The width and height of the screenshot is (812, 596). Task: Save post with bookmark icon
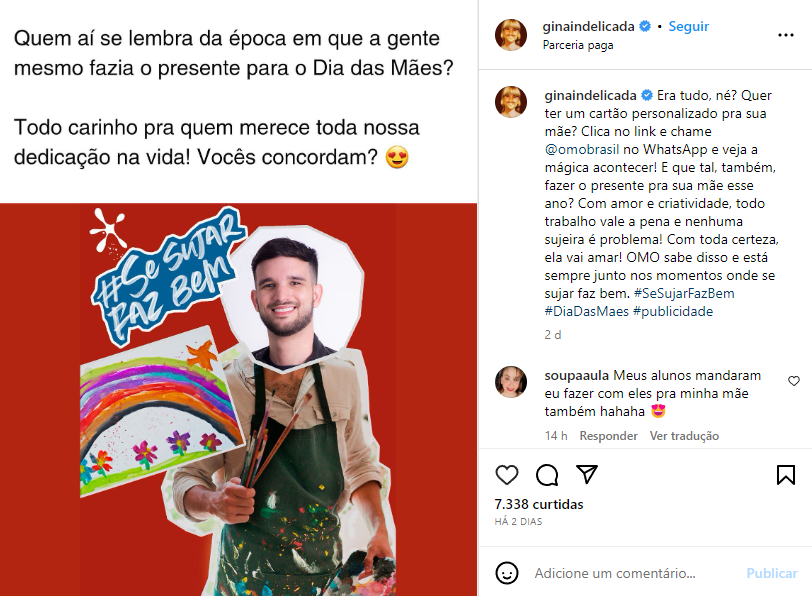[x=786, y=475]
